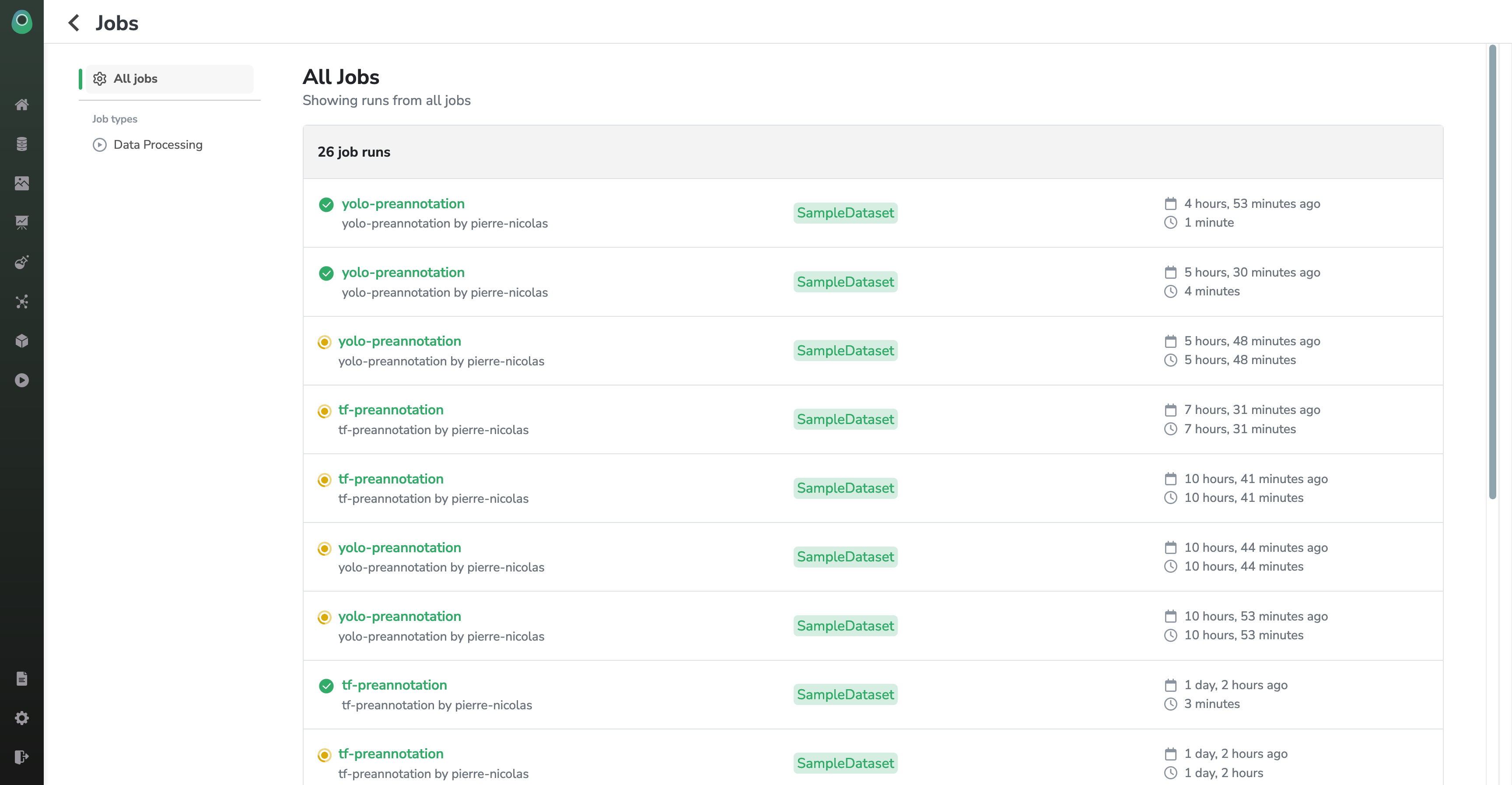
Task: Click SampleDataset tag on first job run
Action: tap(845, 213)
